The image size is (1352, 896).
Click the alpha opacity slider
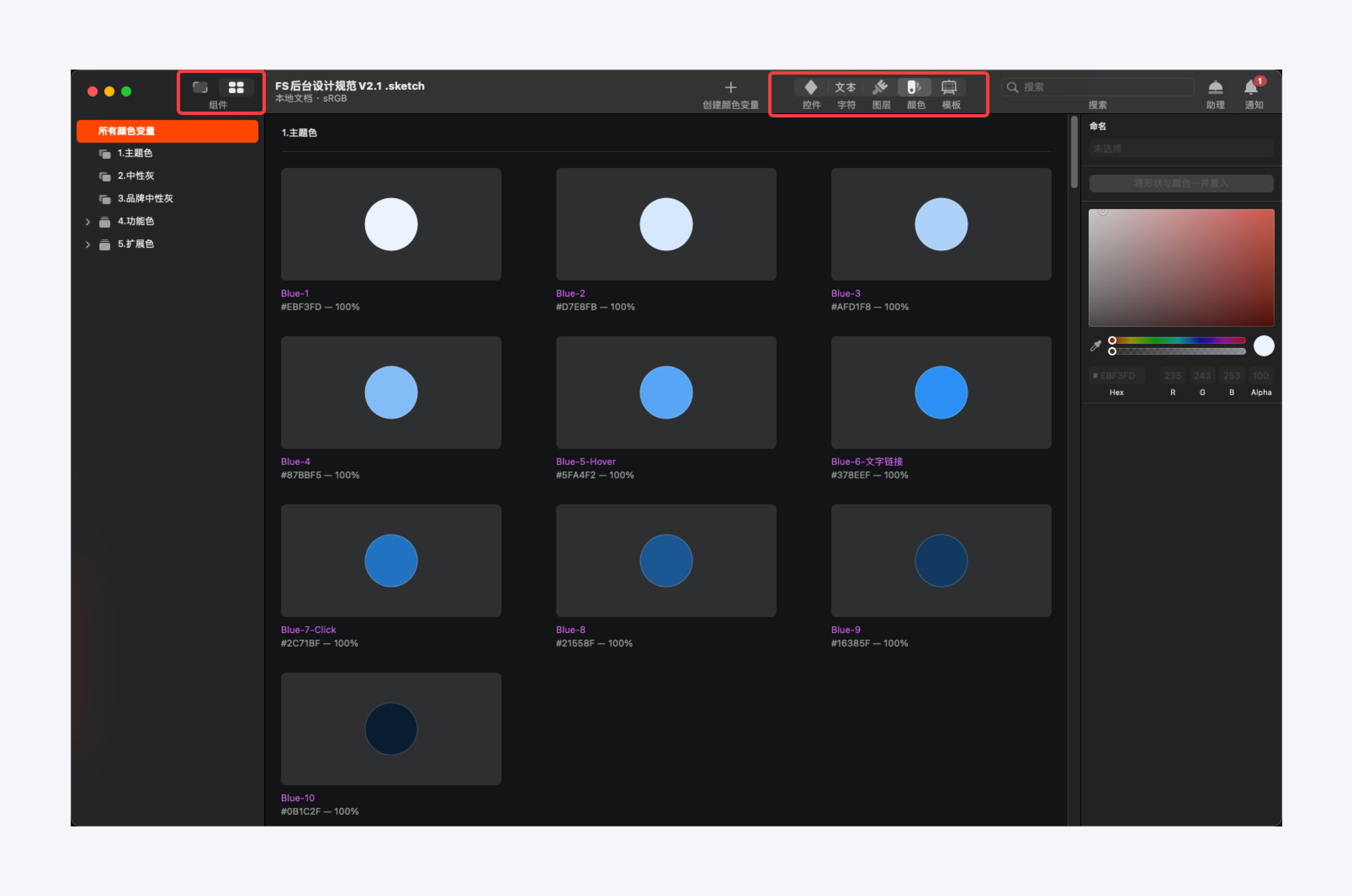point(1178,352)
